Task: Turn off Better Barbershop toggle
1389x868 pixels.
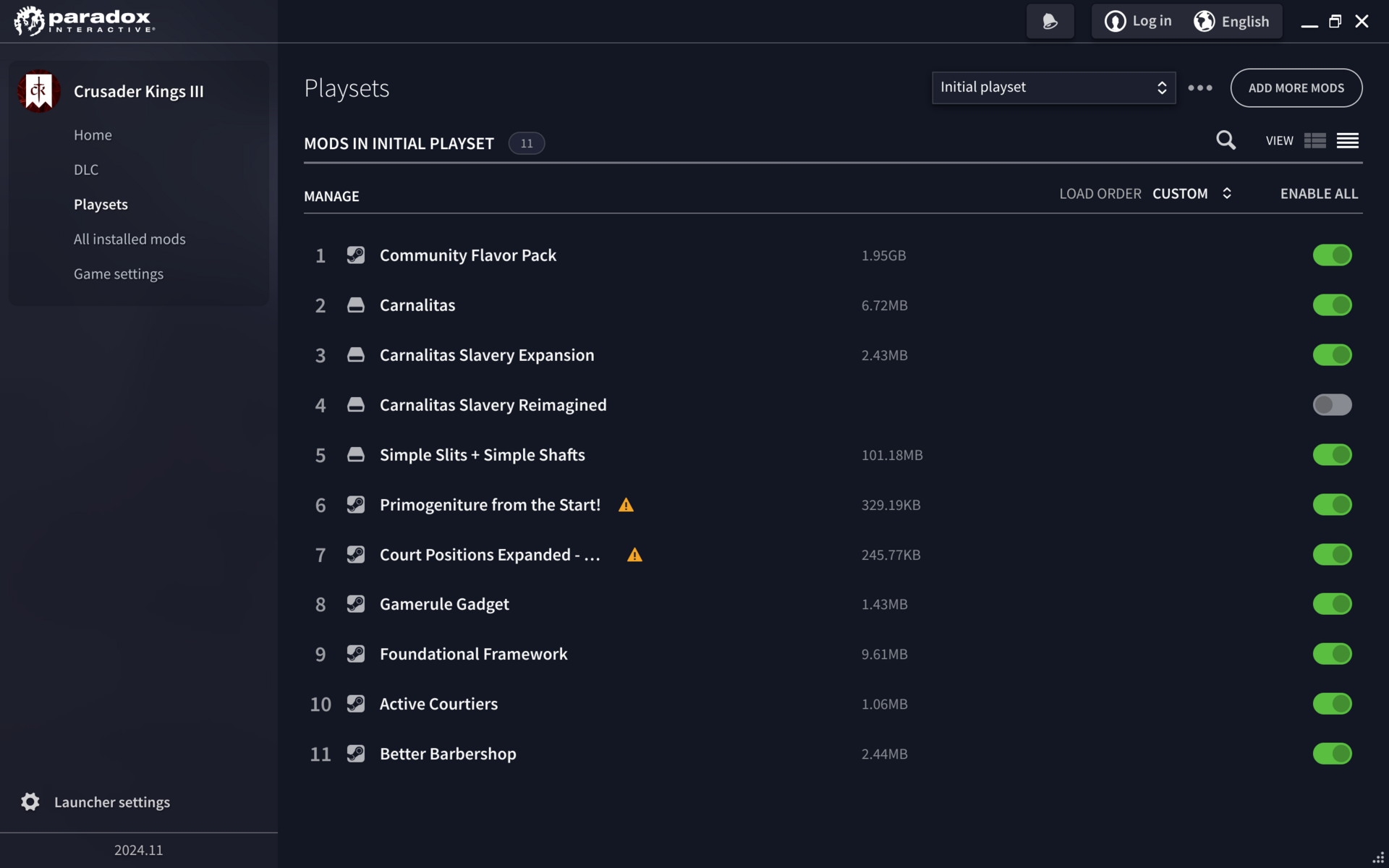Action: (1332, 754)
